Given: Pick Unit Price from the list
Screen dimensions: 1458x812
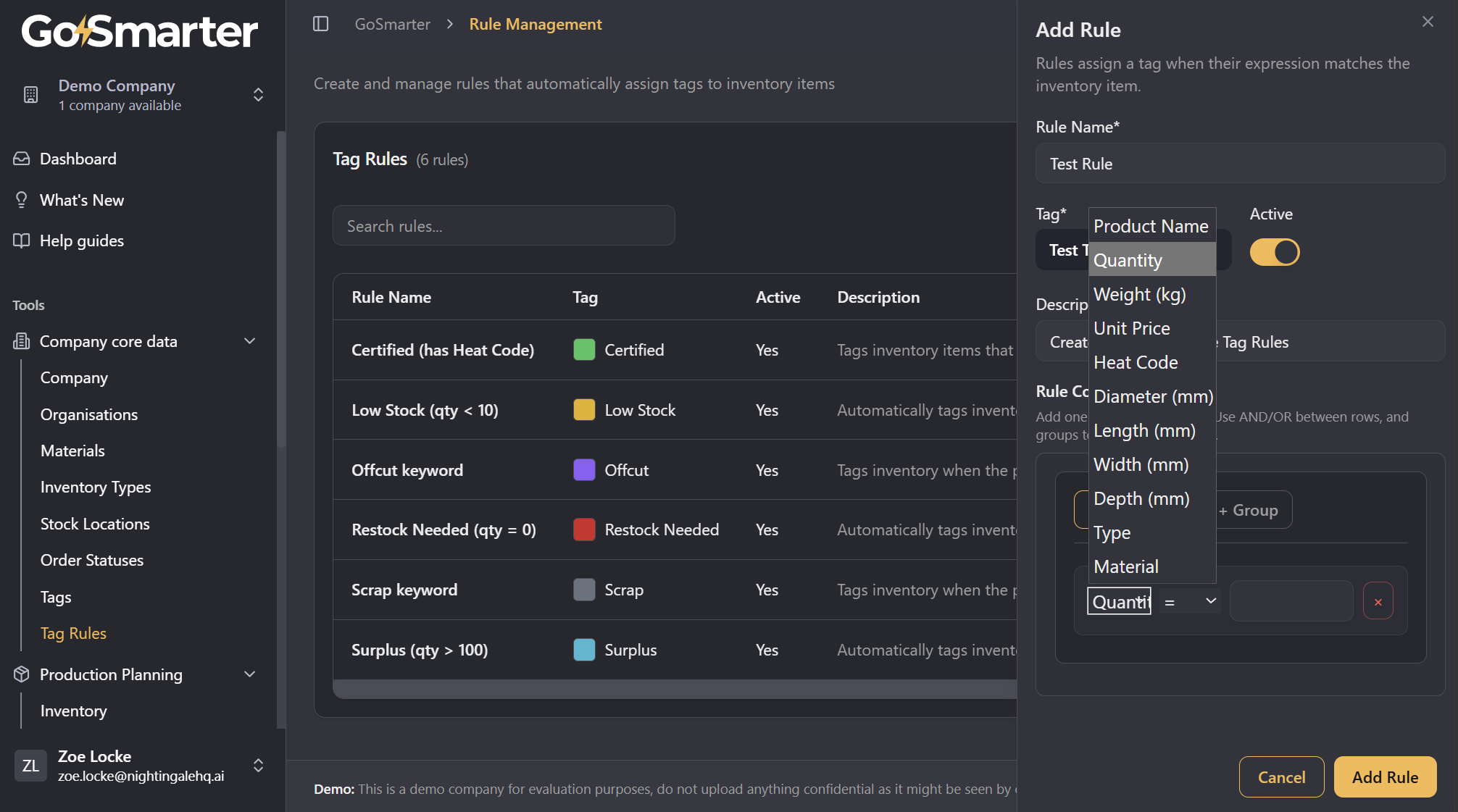Looking at the screenshot, I should pos(1131,328).
